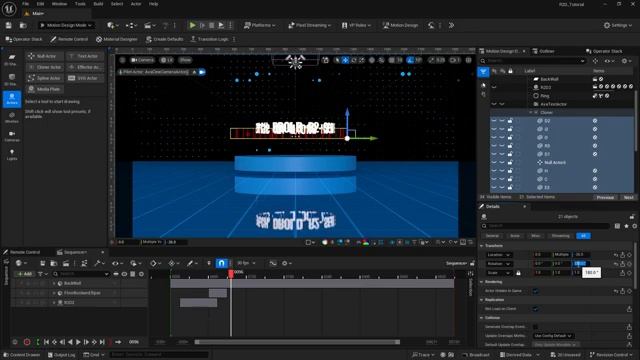640x360 pixels.
Task: Open the Material Designer
Action: click(x=117, y=39)
